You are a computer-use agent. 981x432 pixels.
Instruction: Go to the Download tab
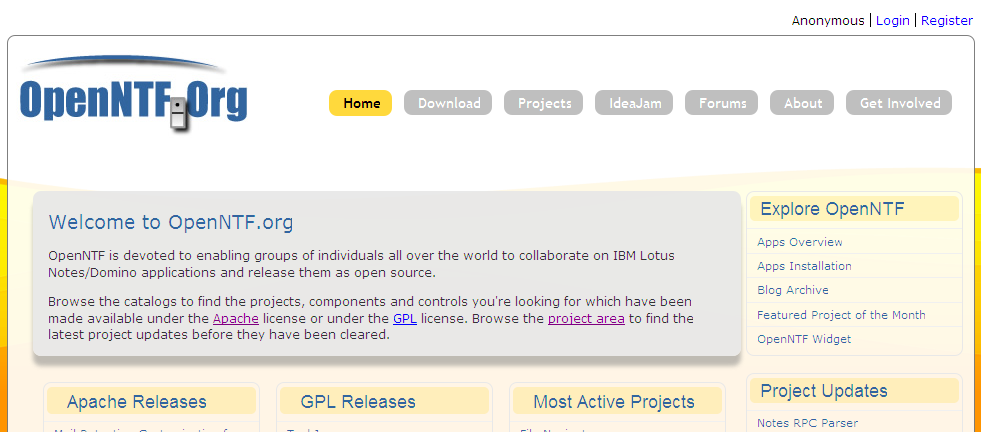[x=448, y=103]
